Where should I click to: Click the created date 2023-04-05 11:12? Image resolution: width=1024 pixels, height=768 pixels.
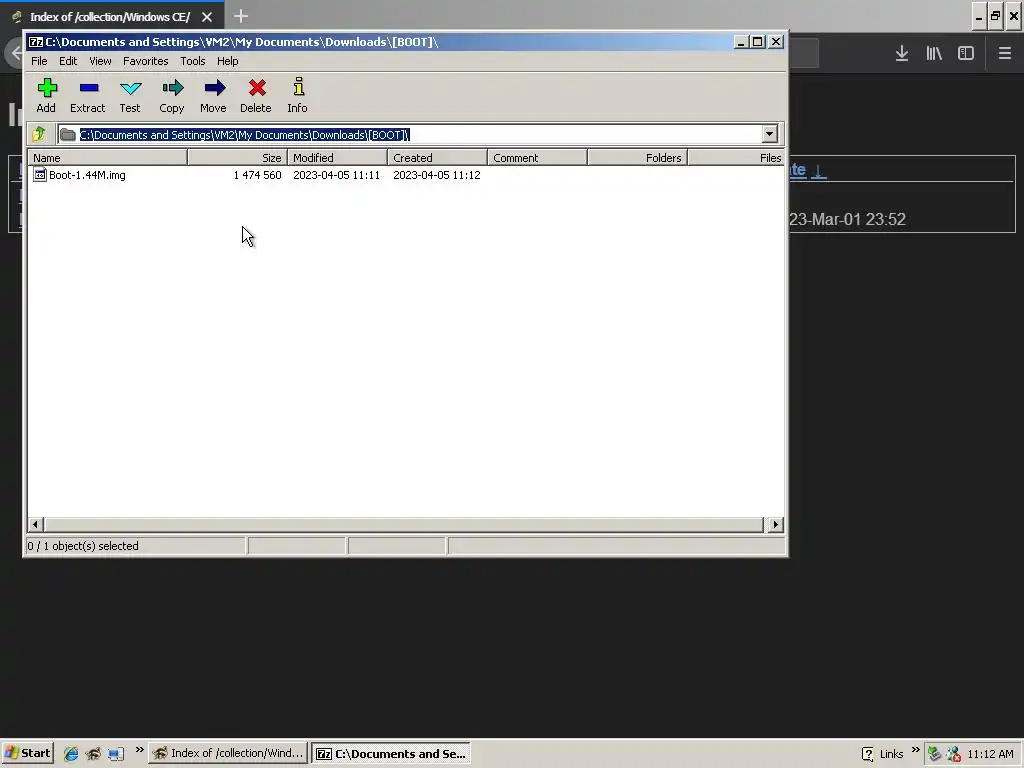click(437, 175)
